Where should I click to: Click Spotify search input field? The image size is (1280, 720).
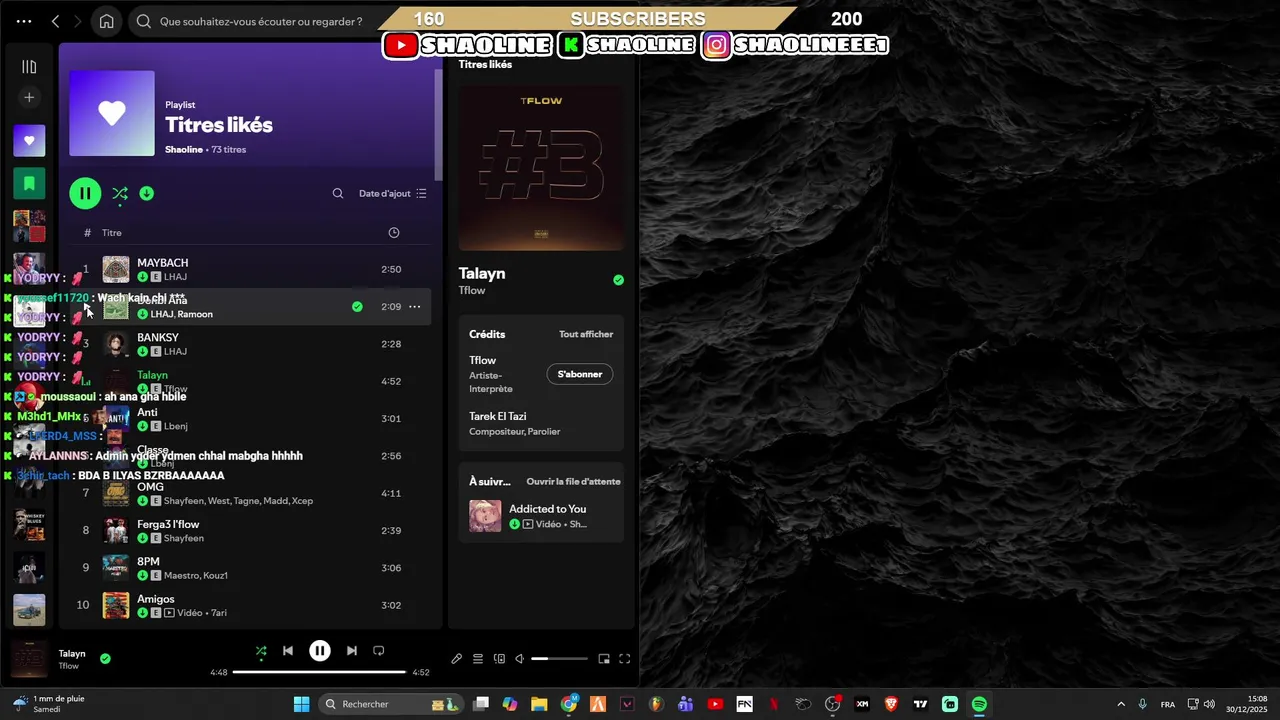click(261, 21)
